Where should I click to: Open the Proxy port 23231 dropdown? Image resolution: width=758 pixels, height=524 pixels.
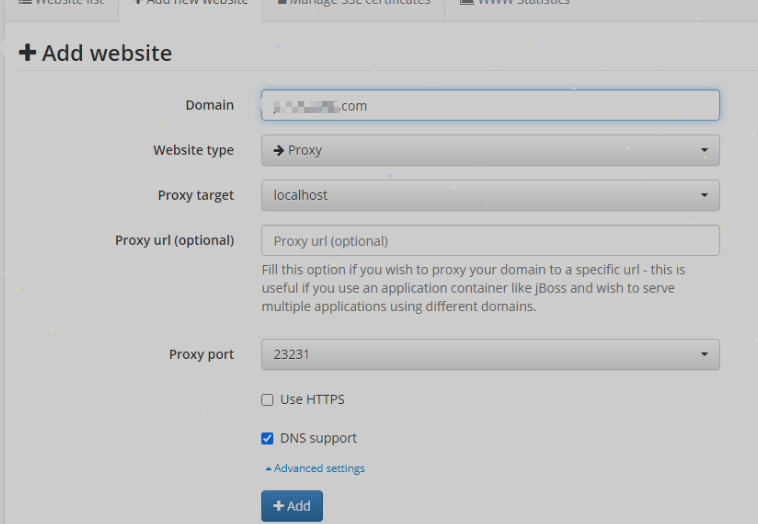(490, 354)
